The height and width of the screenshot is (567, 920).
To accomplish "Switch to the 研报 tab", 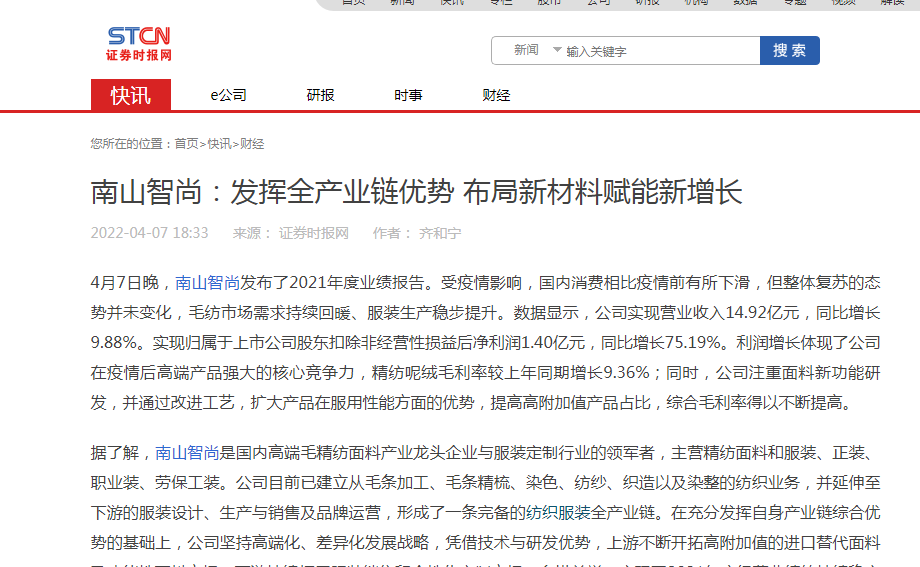I will 321,96.
